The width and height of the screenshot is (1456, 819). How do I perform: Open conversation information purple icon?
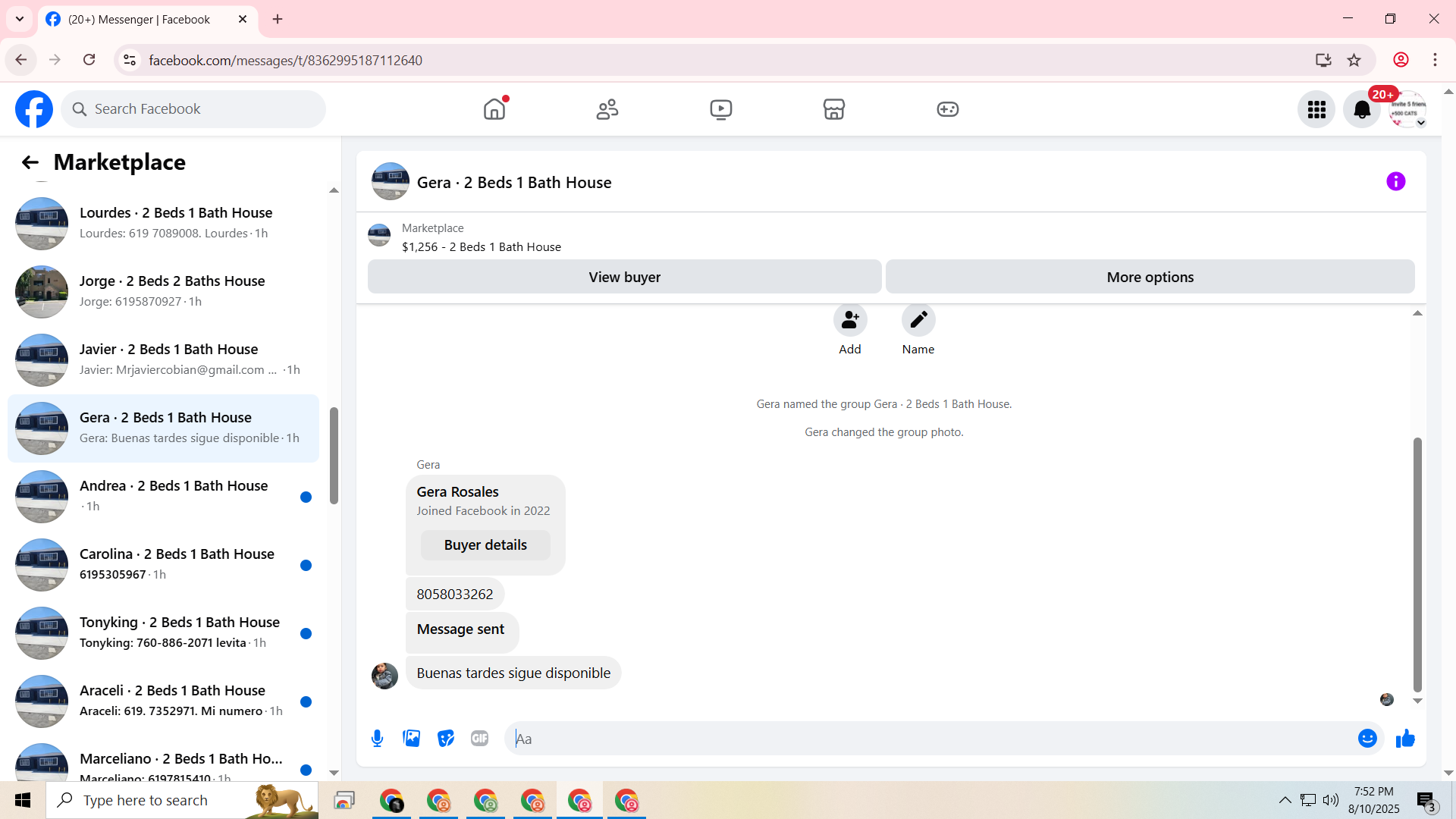point(1395,182)
